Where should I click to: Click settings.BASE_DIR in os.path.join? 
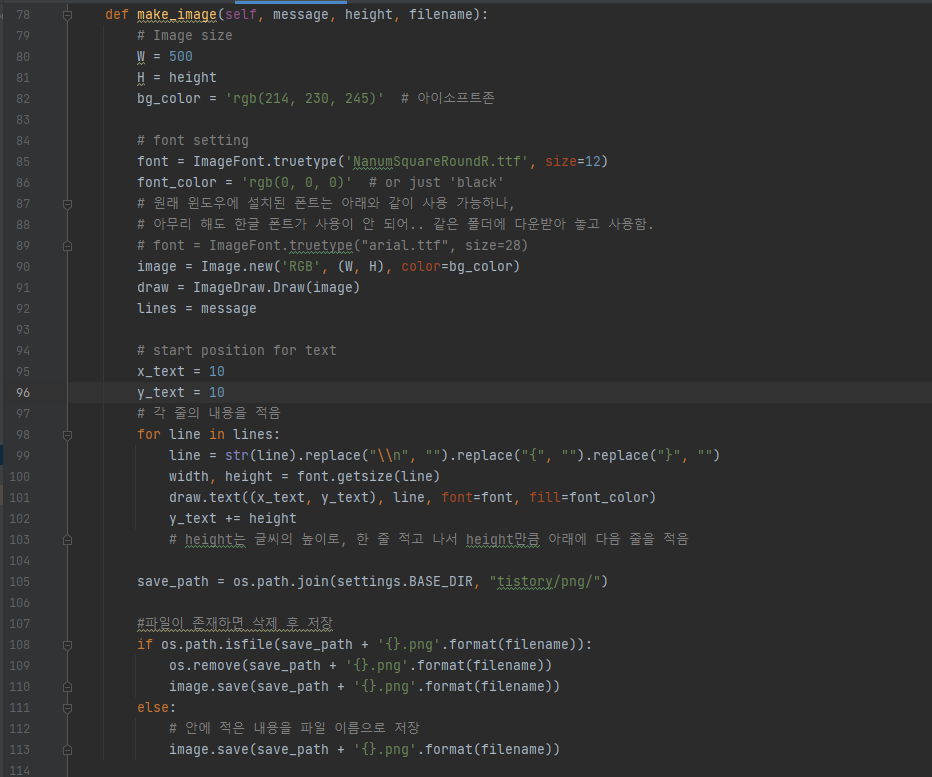pyautogui.click(x=405, y=582)
